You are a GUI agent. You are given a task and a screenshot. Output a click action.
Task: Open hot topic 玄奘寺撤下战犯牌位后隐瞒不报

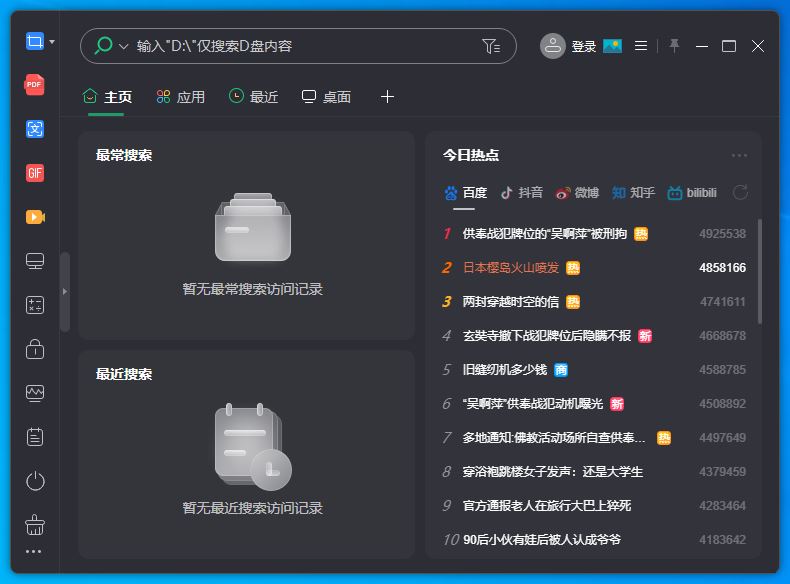(547, 336)
